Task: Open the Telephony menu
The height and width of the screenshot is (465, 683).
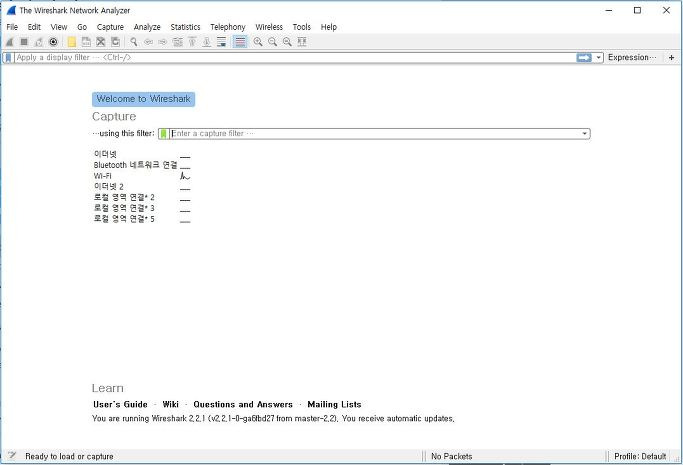Action: pyautogui.click(x=228, y=27)
